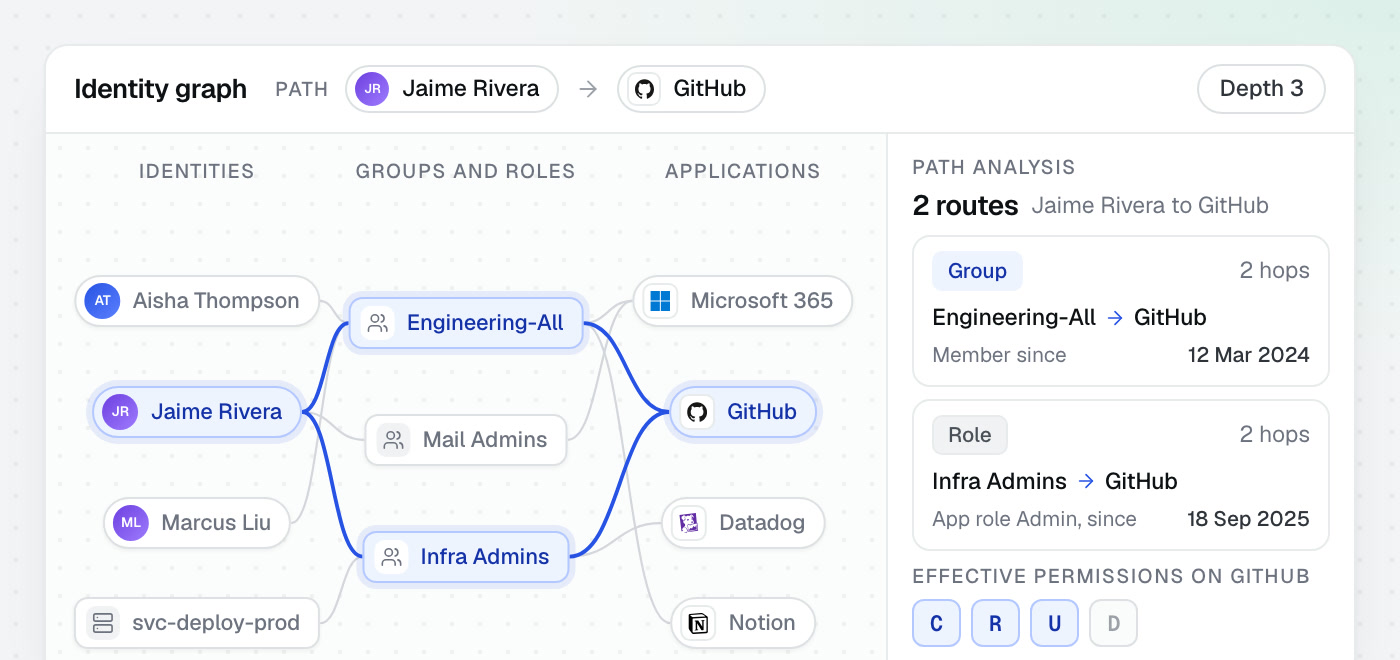Click the Group route tag

click(x=977, y=271)
